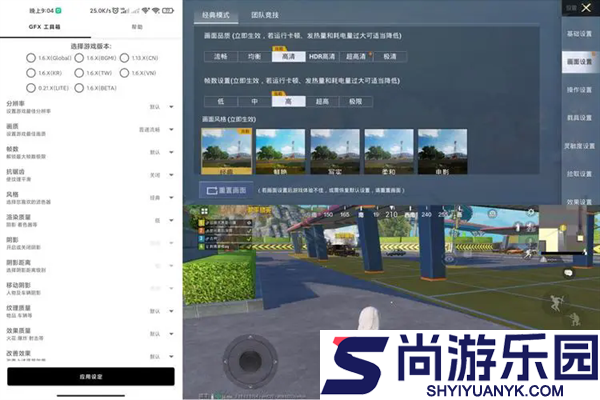Set frame rate to 中
Screen dimensions: 600x400
tap(254, 101)
